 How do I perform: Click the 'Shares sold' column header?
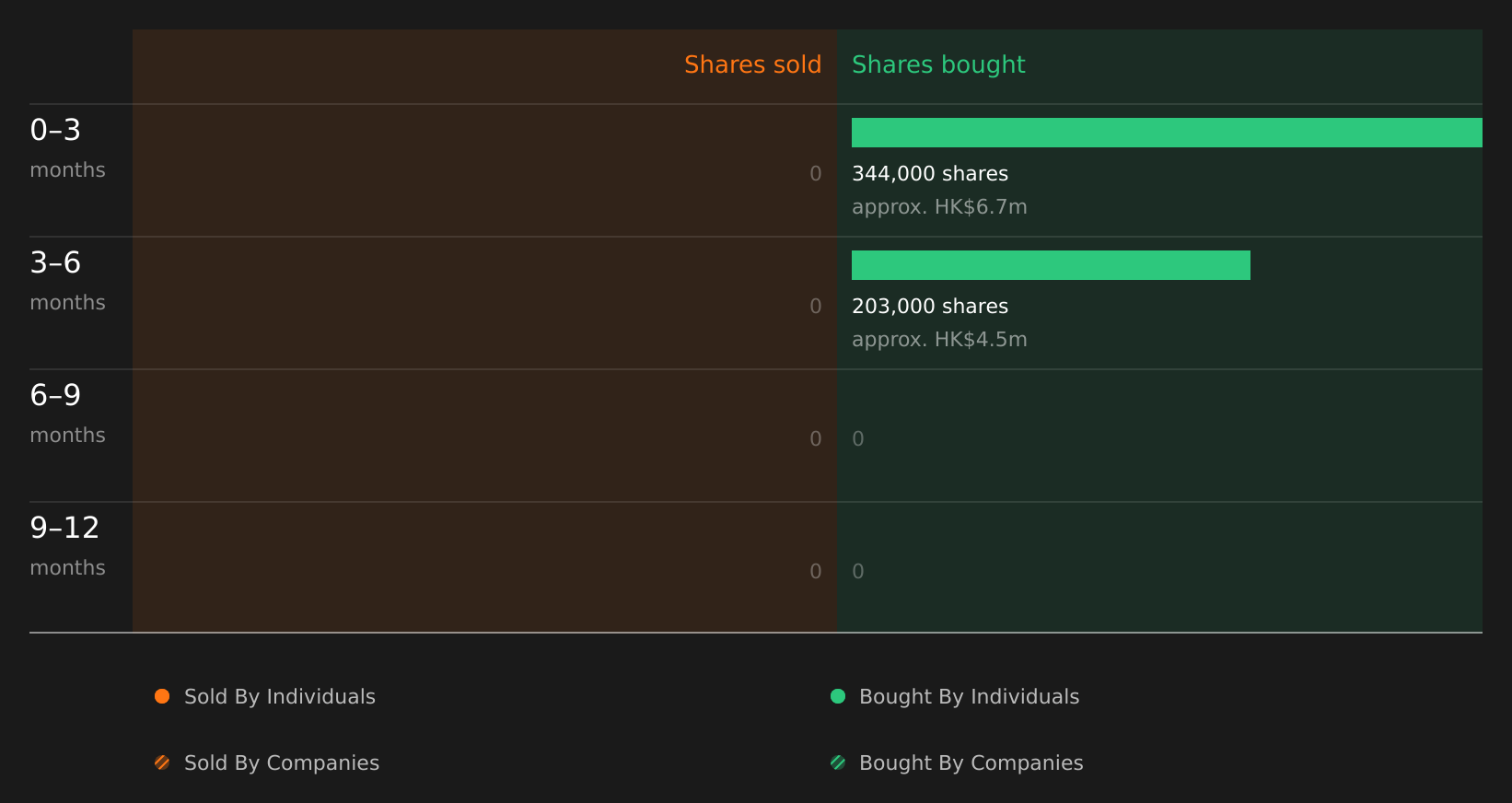click(752, 64)
